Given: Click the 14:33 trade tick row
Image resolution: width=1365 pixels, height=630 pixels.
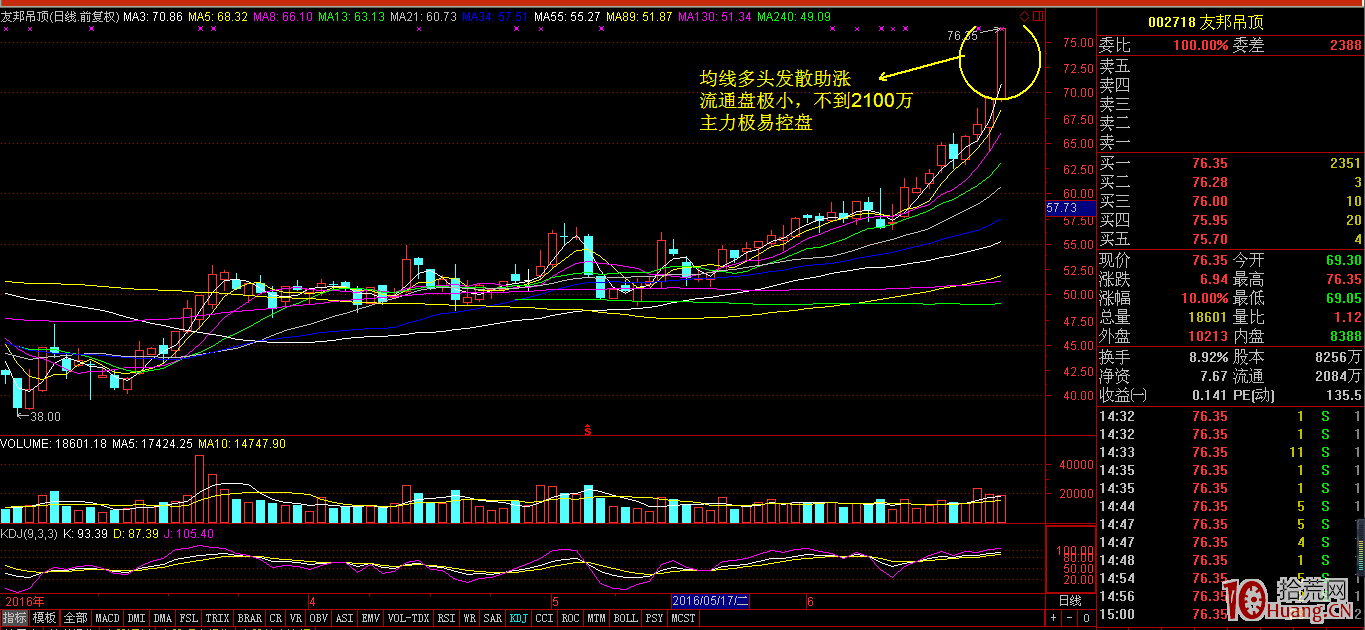Looking at the screenshot, I should [1231, 452].
